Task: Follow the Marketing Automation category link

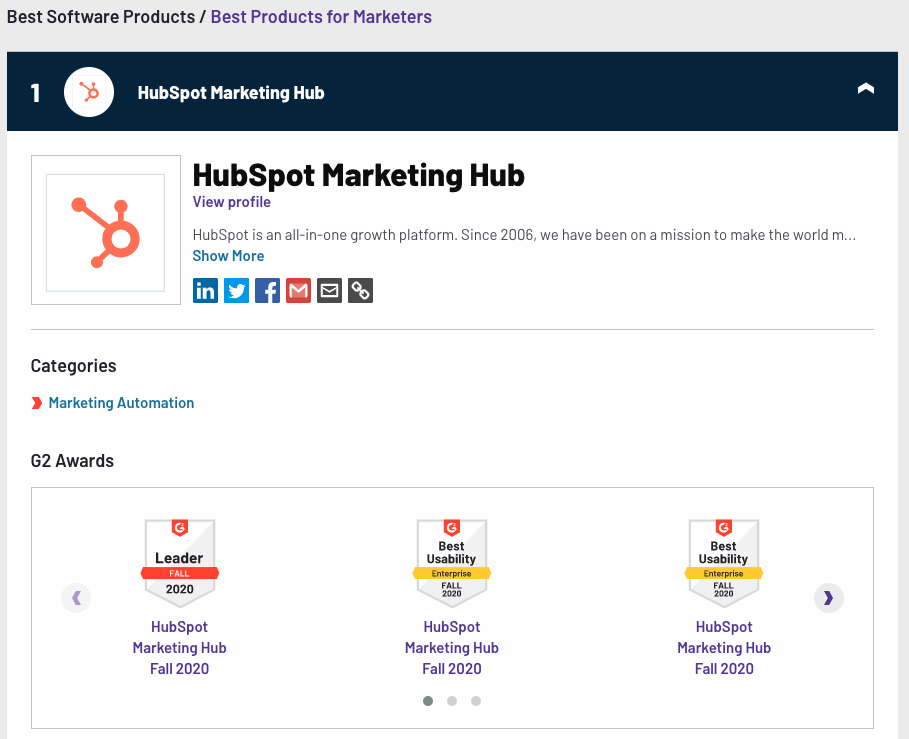Action: [x=121, y=402]
